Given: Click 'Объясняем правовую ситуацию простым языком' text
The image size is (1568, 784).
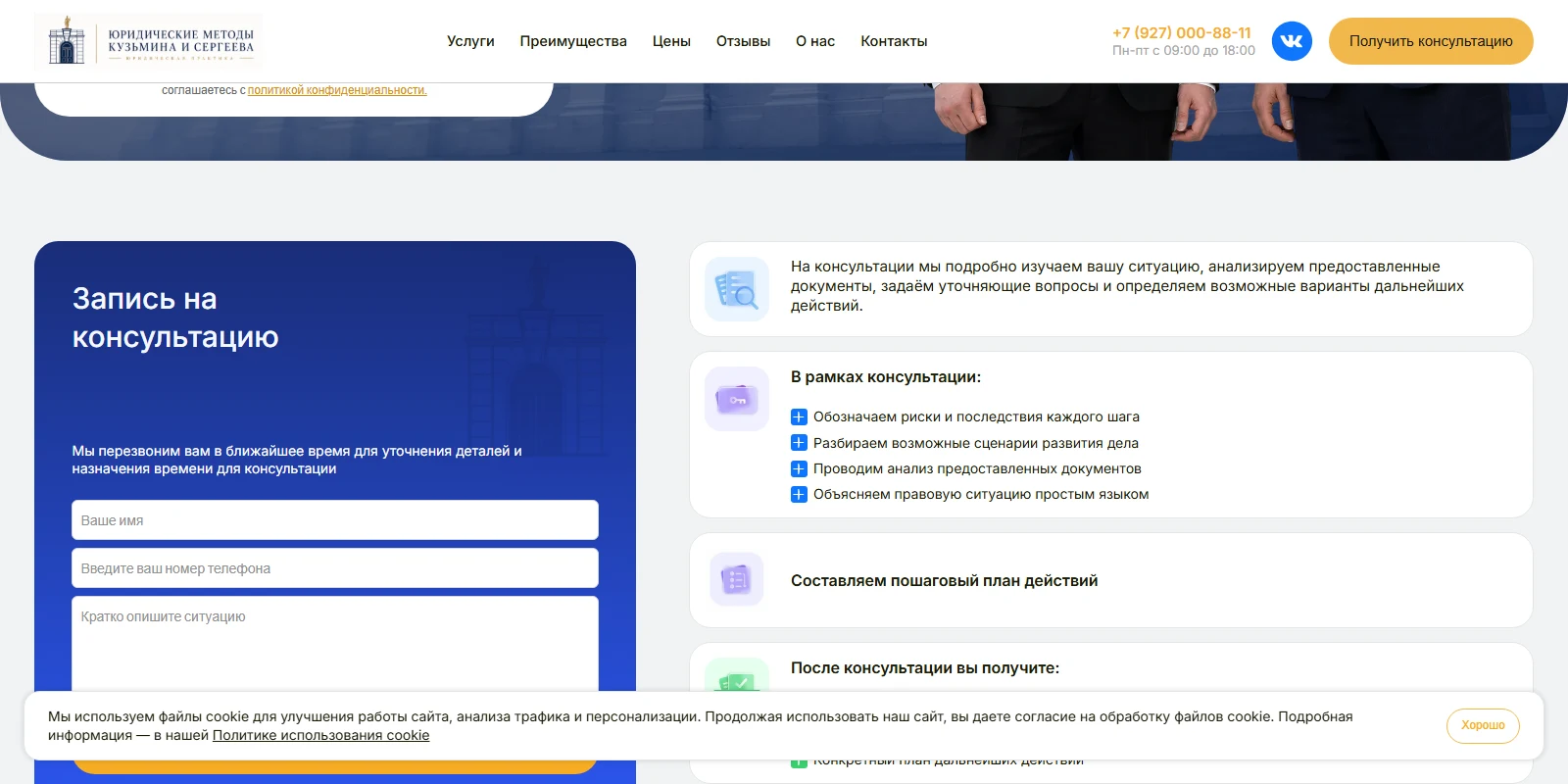Looking at the screenshot, I should coord(981,494).
